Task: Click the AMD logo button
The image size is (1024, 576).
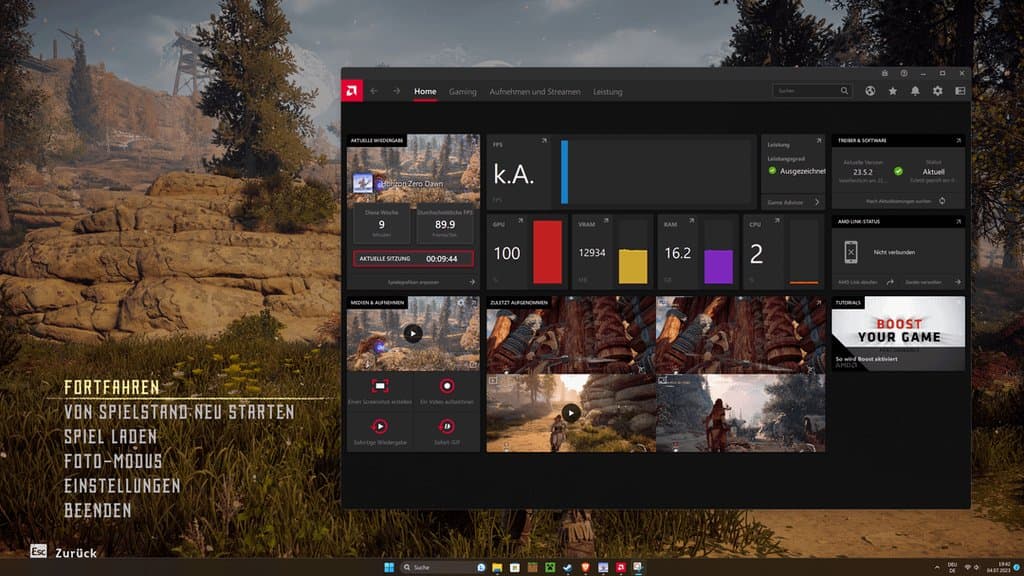Action: [352, 91]
